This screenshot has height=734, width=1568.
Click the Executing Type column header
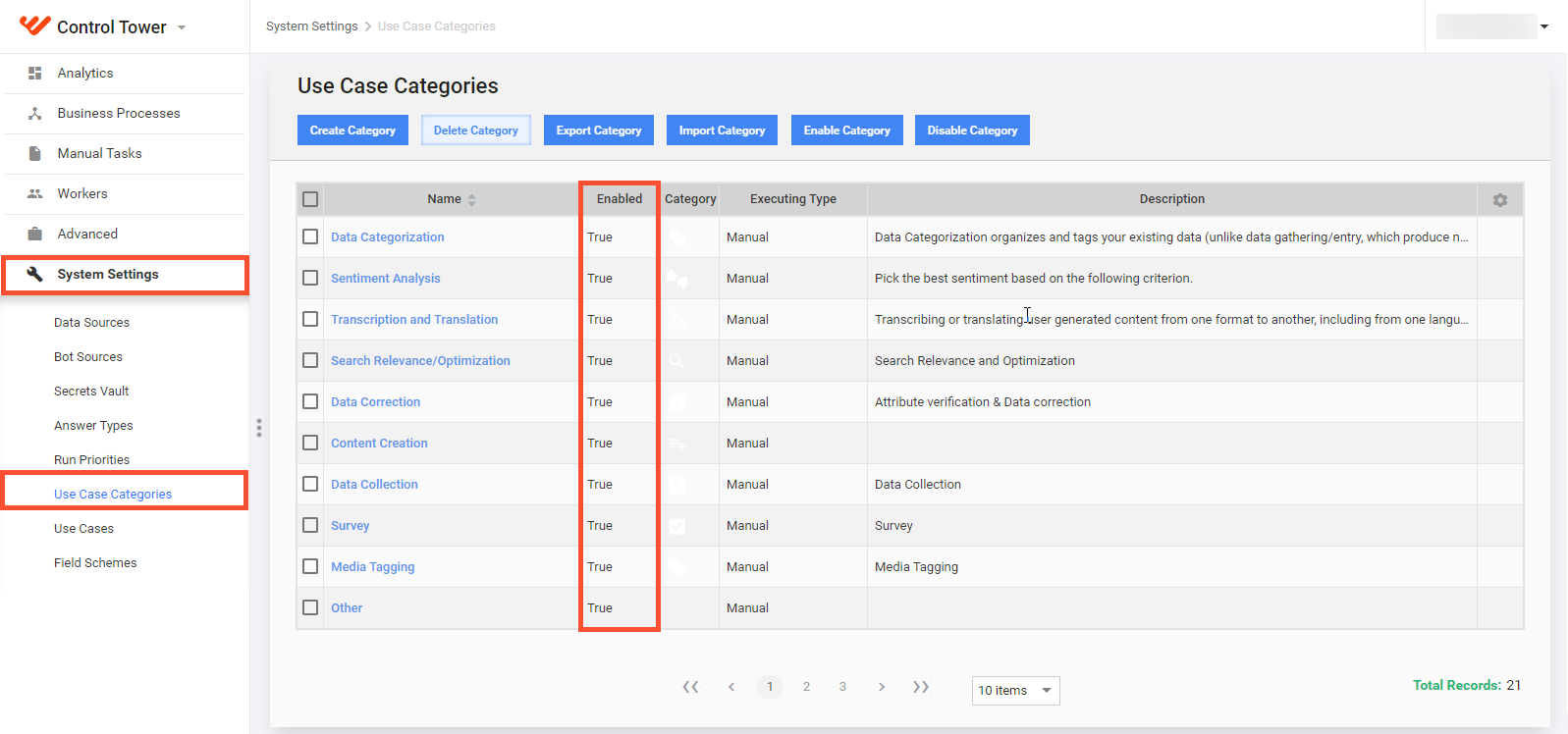click(793, 198)
